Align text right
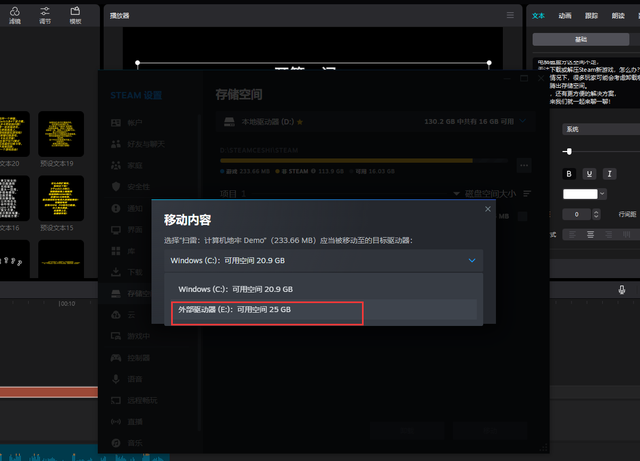The image size is (640, 461). click(609, 234)
